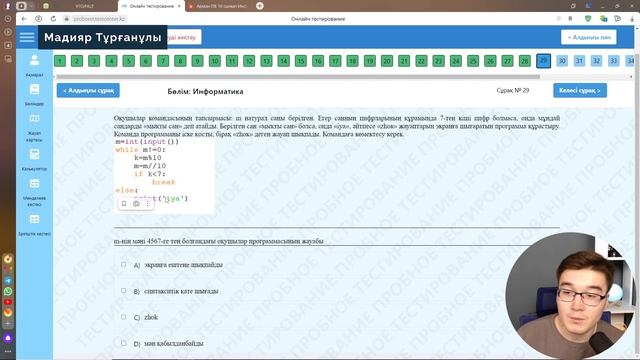
Task: Click the bookmark icon in the address bar
Action: 570,19
